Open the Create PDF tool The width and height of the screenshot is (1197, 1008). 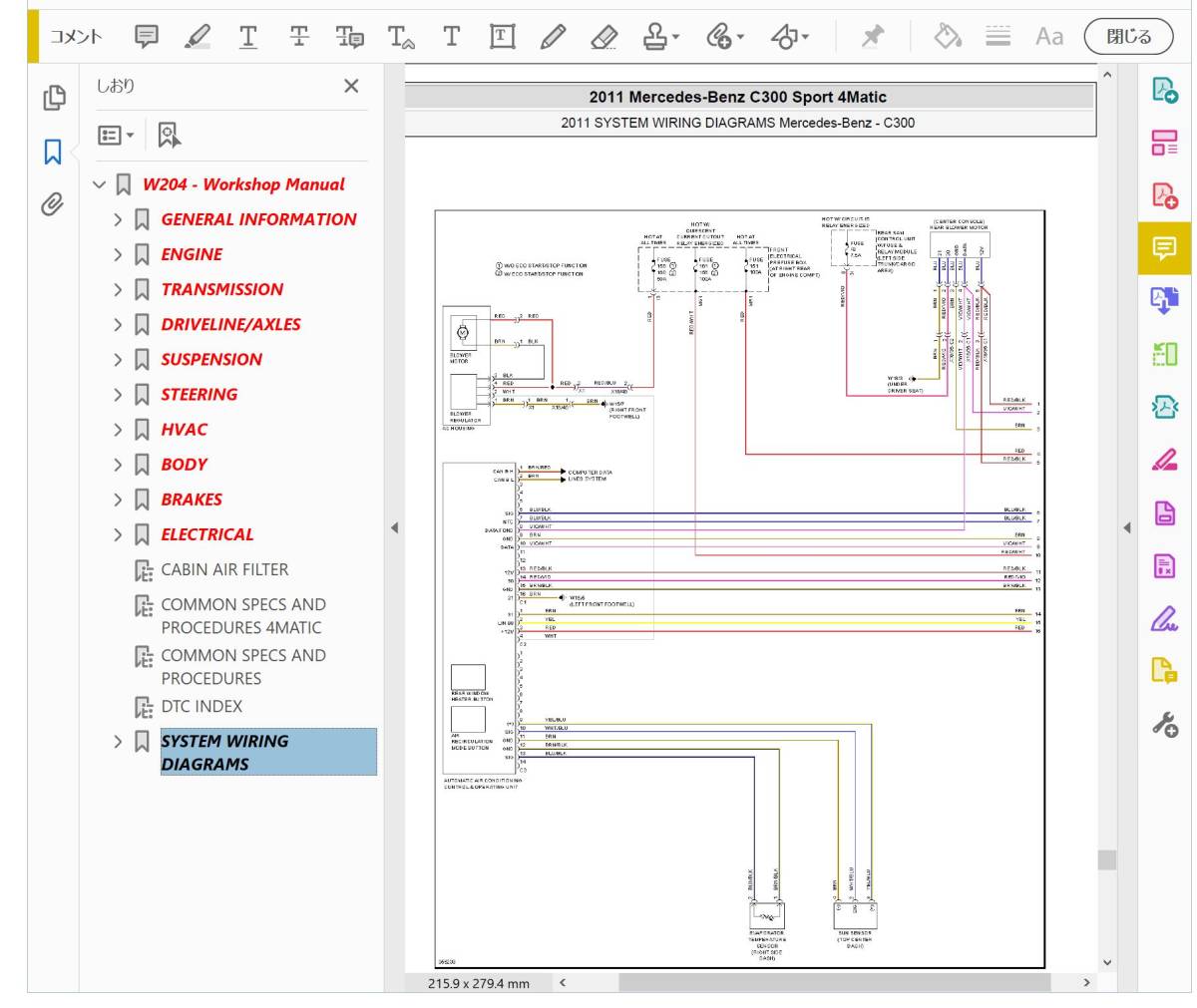tap(1164, 194)
